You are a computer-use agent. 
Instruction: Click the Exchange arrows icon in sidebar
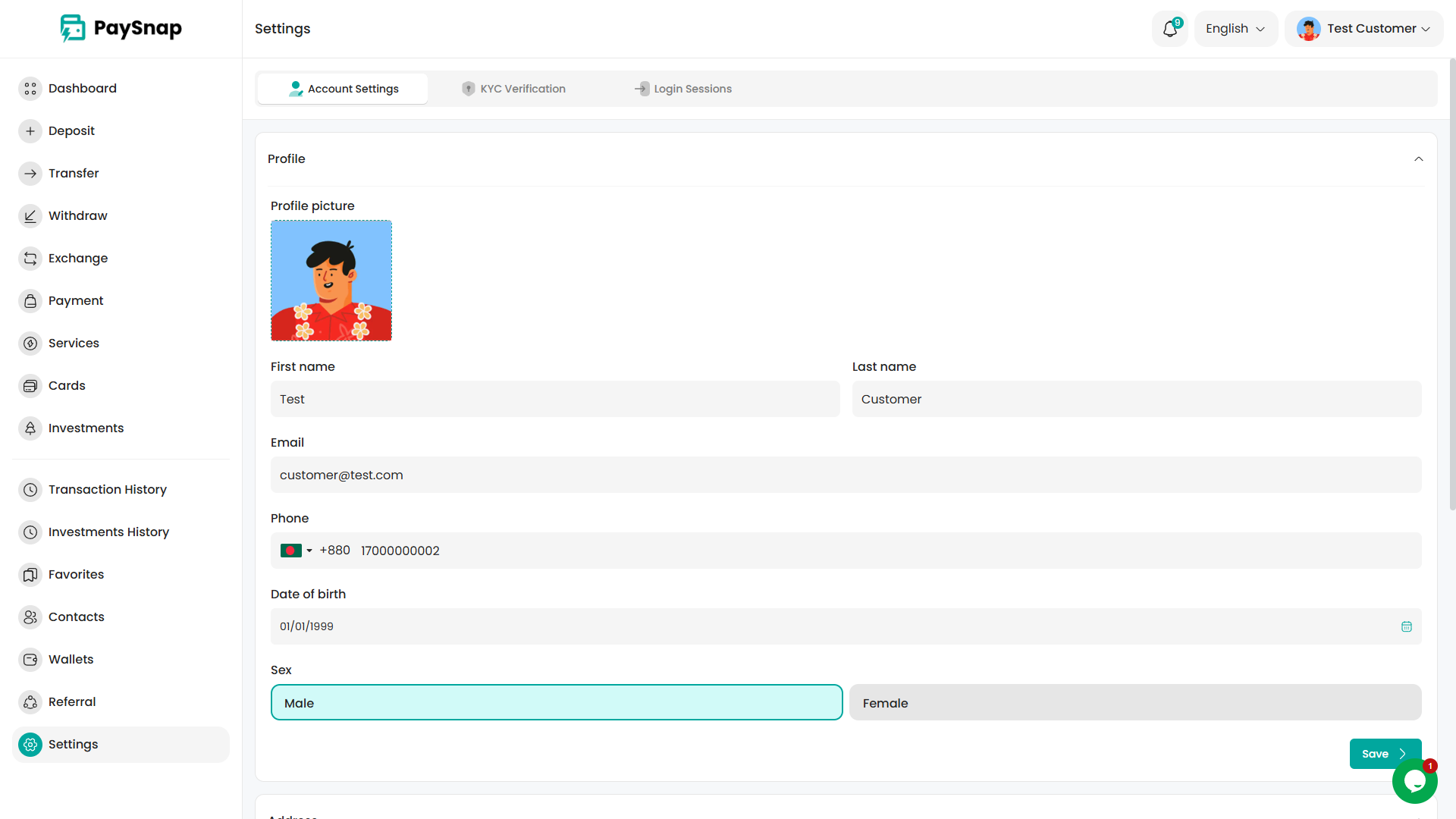click(x=30, y=259)
